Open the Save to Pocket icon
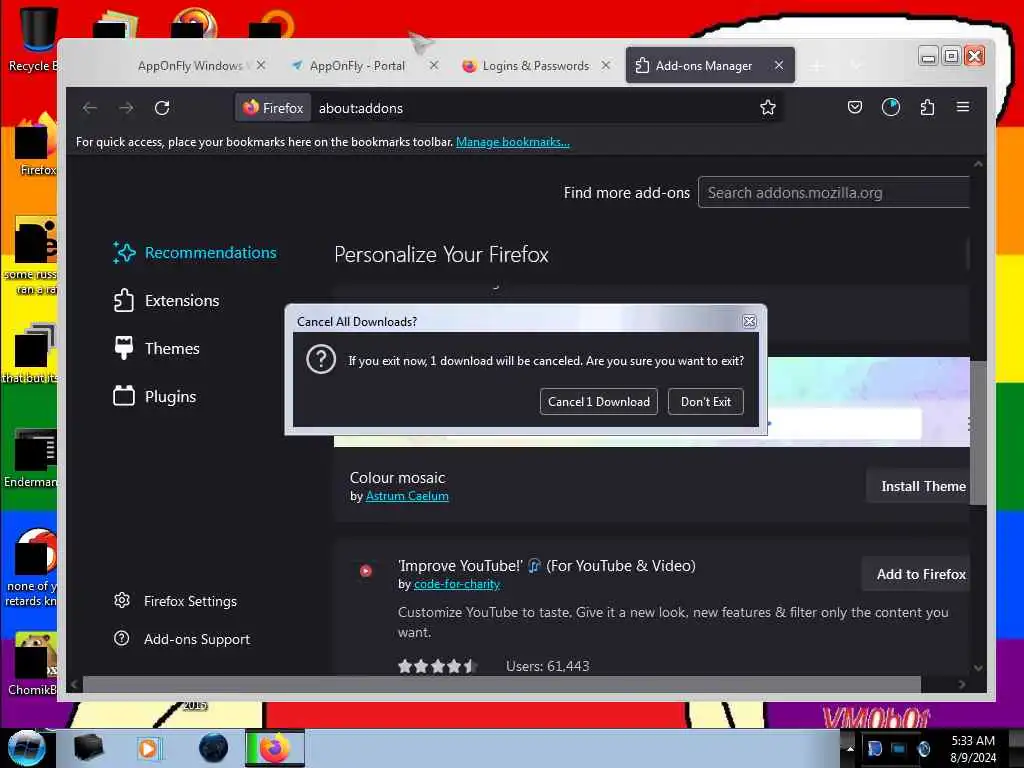The image size is (1024, 768). 854,107
